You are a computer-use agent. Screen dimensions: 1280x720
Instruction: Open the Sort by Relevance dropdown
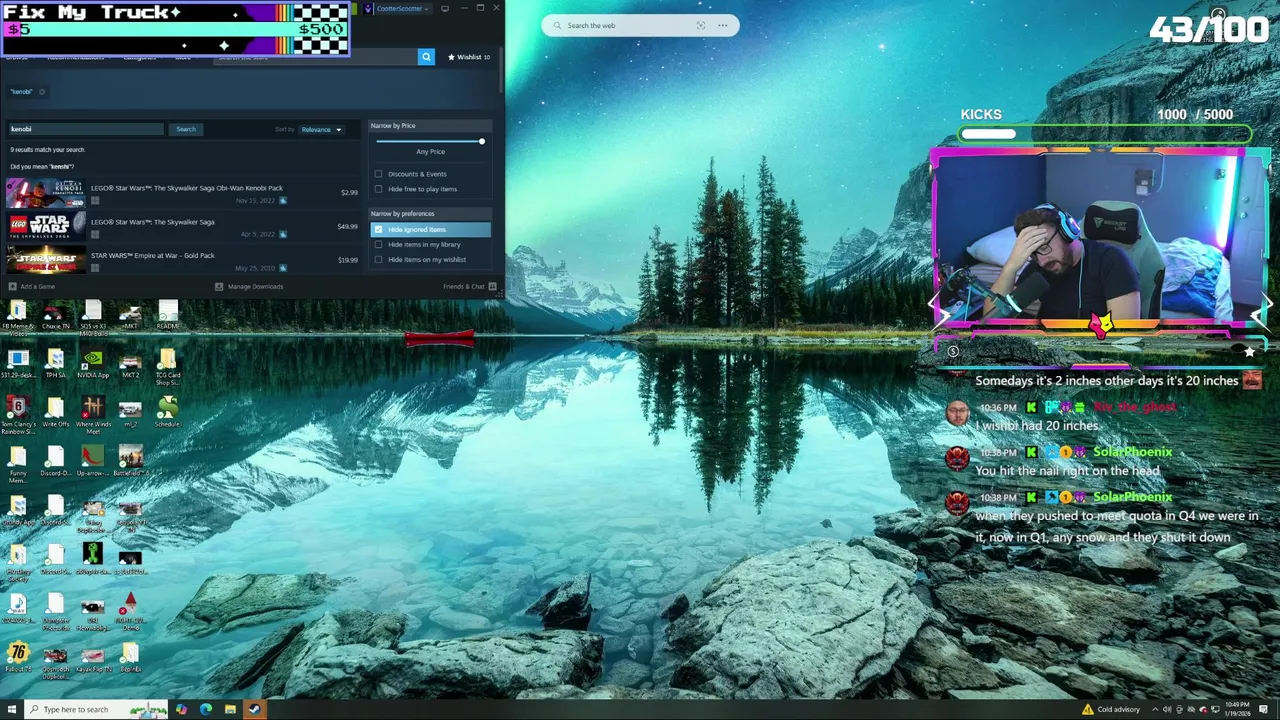(321, 129)
